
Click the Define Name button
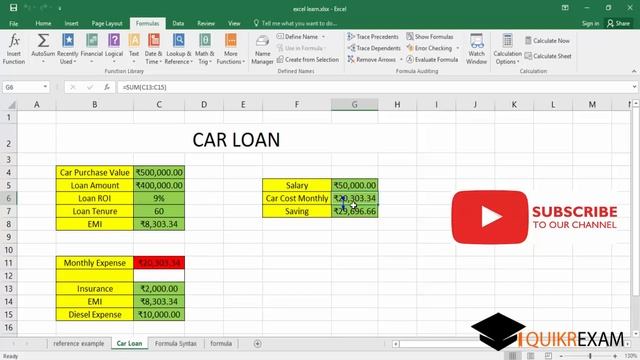(x=298, y=37)
